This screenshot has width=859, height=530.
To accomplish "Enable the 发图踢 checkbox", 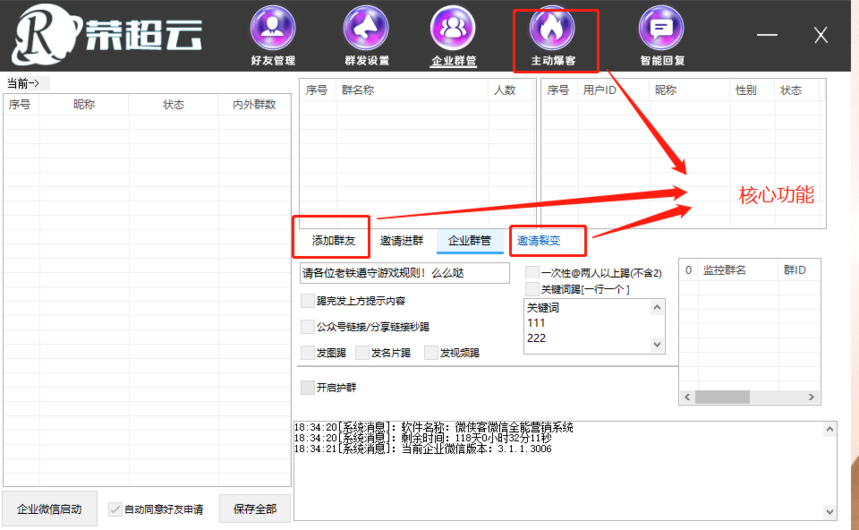I will click(x=307, y=352).
